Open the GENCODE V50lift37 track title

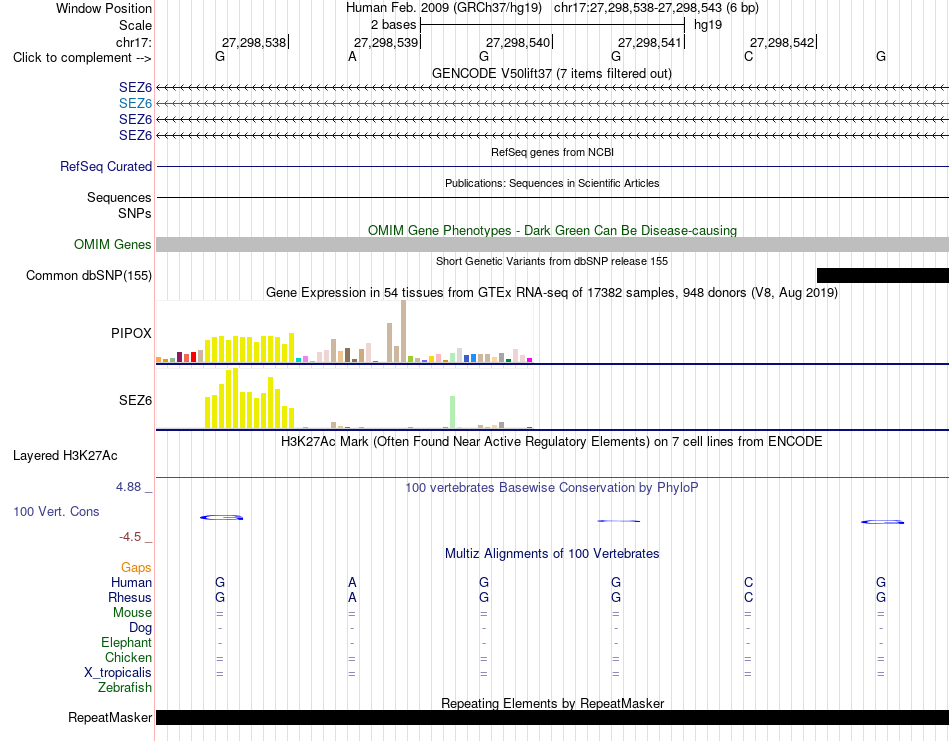tap(552, 73)
